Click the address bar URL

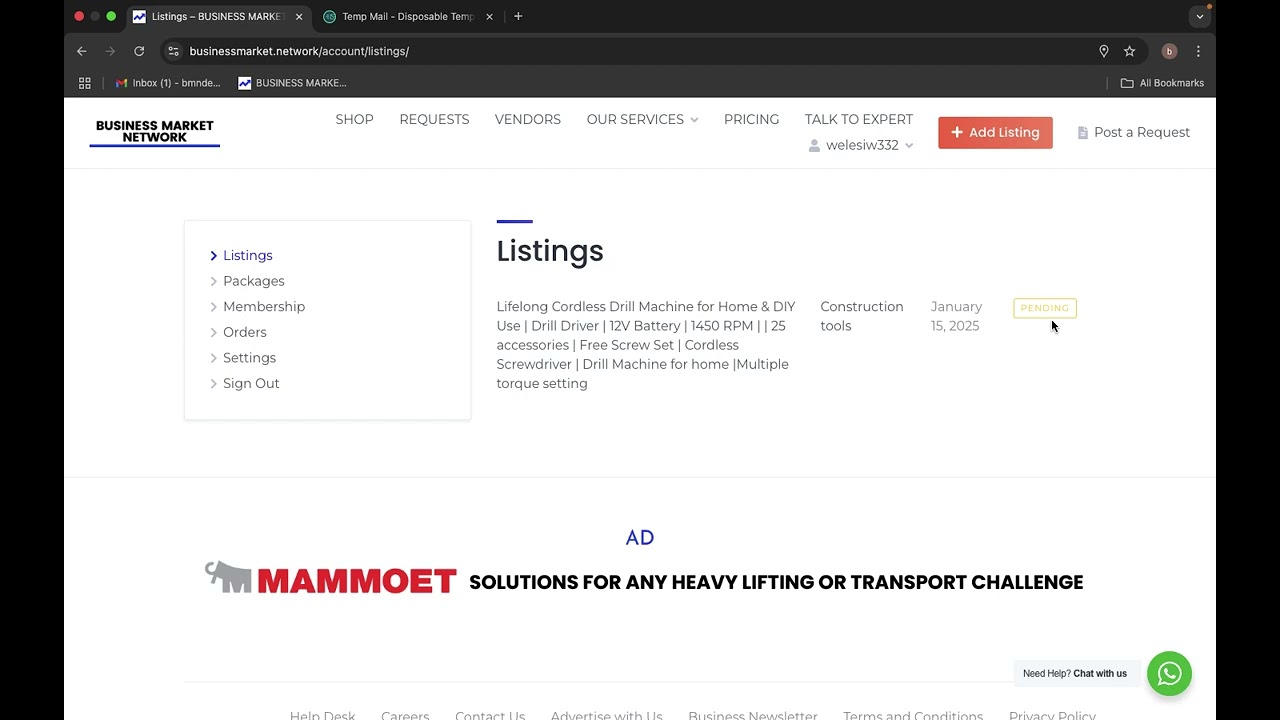tap(299, 51)
